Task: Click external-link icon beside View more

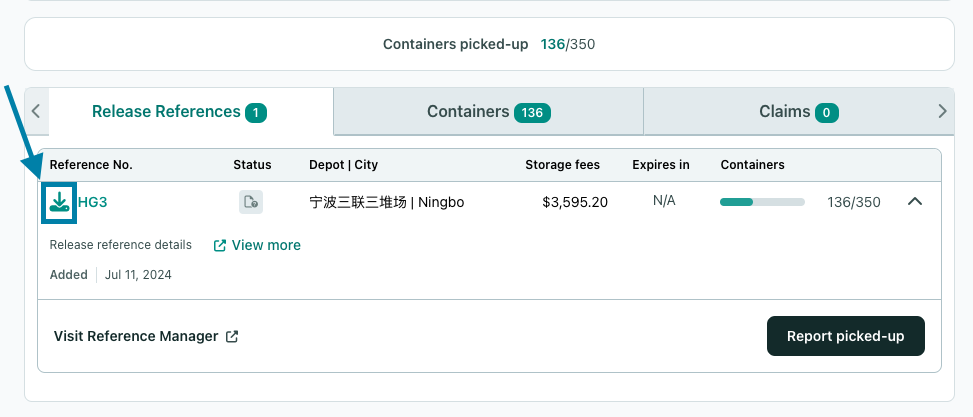Action: 219,246
